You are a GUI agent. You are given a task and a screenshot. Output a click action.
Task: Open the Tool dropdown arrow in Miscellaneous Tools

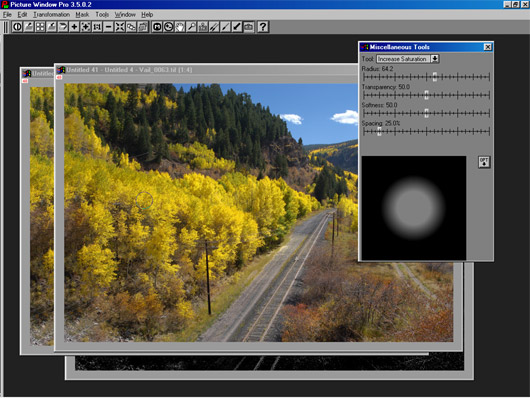(x=435, y=59)
